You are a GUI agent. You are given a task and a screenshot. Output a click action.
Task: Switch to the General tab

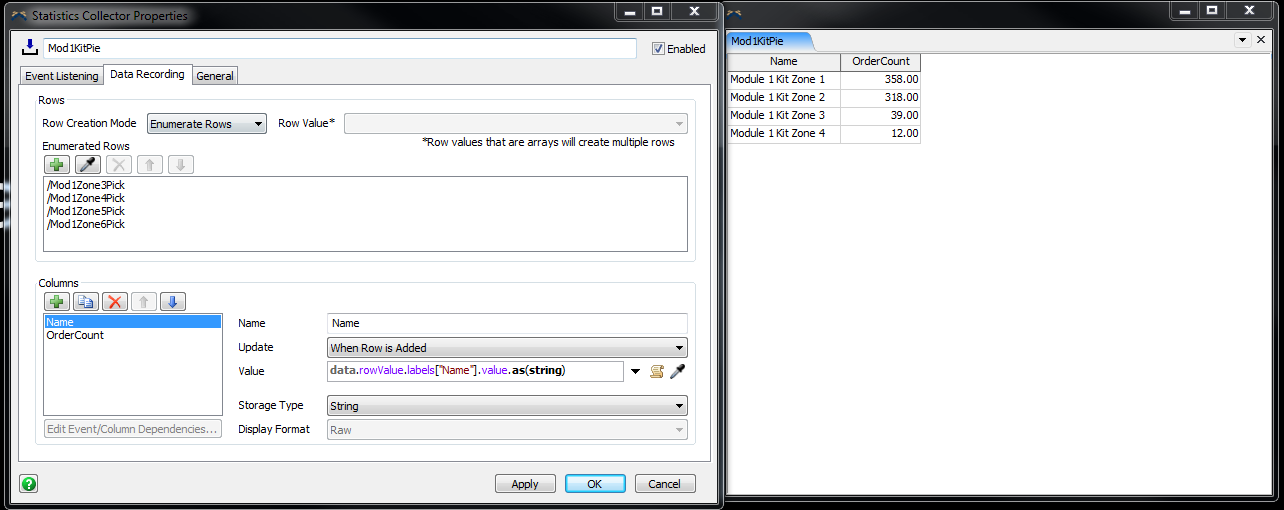click(215, 76)
